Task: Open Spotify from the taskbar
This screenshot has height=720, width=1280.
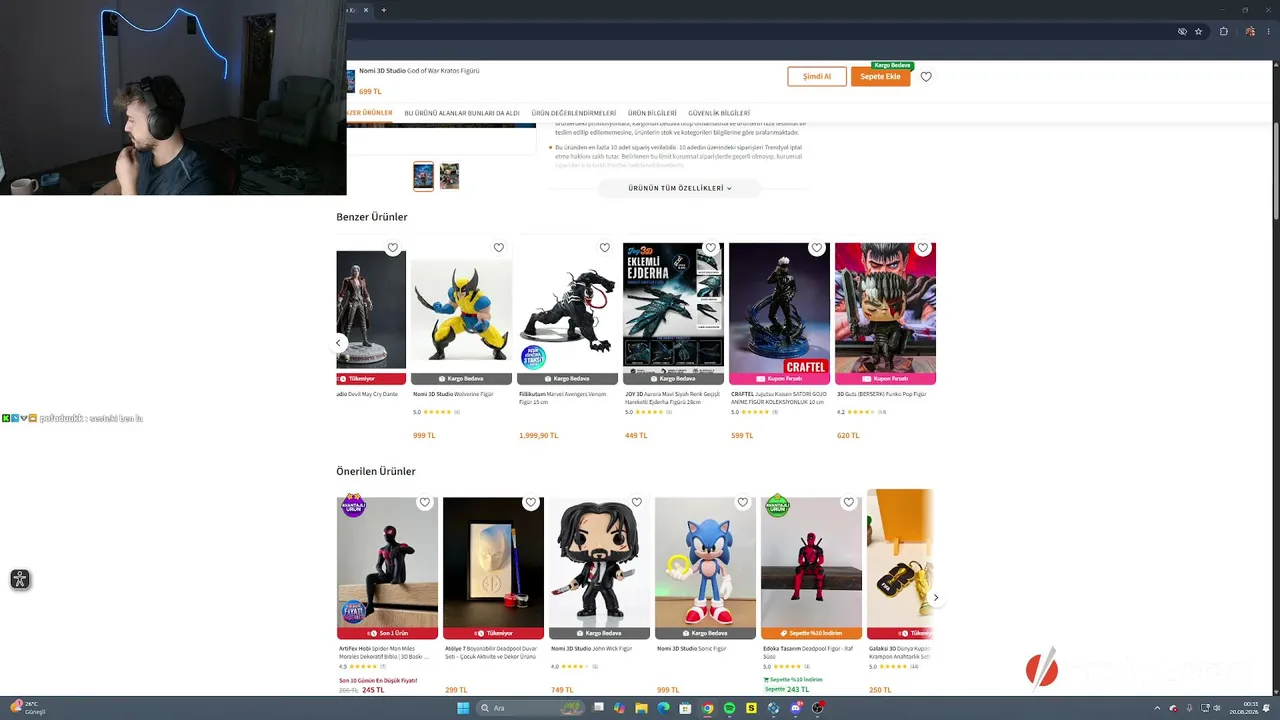Action: (729, 708)
